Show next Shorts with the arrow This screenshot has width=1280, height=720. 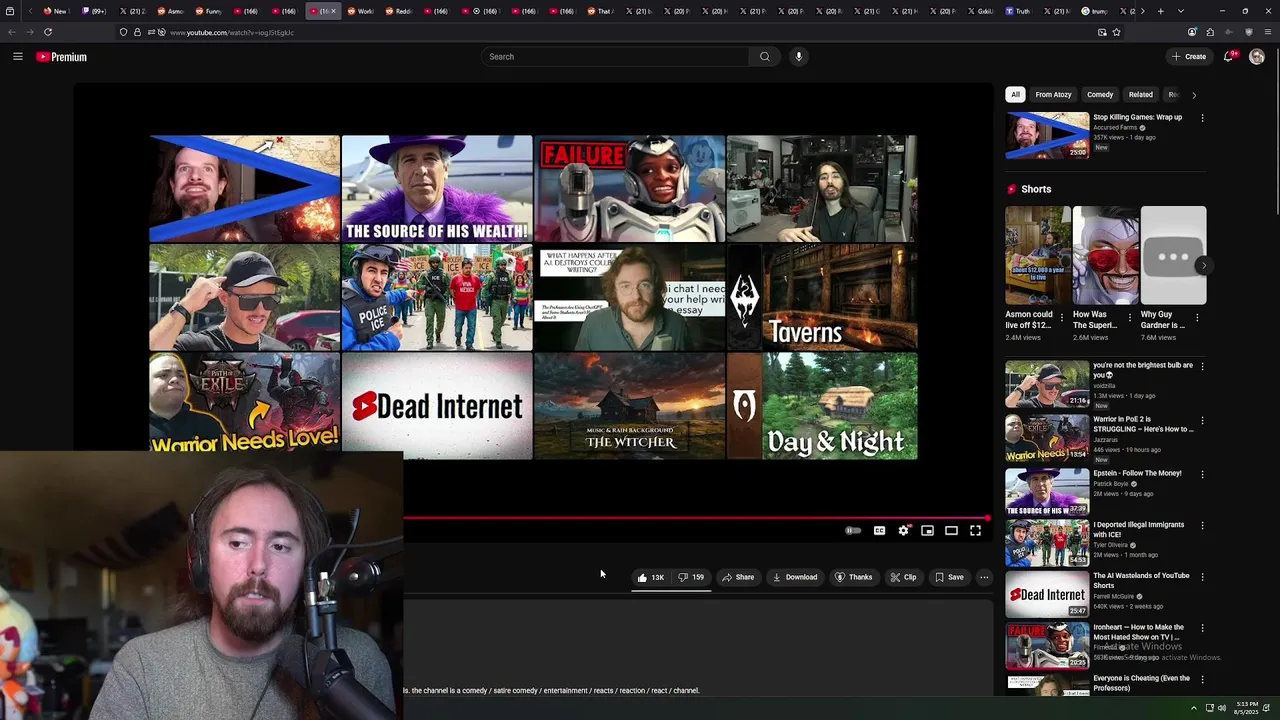(x=1203, y=265)
